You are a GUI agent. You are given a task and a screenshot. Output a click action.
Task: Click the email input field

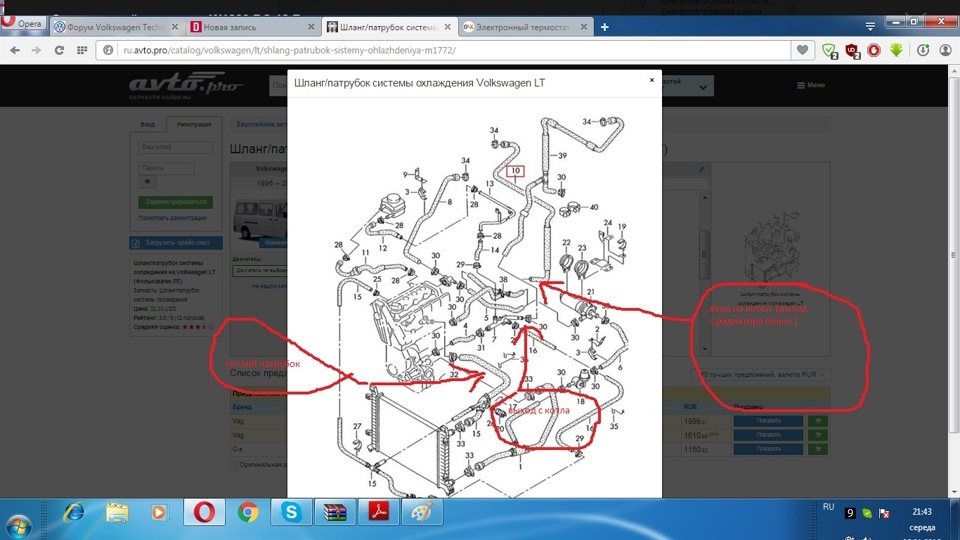(x=175, y=147)
